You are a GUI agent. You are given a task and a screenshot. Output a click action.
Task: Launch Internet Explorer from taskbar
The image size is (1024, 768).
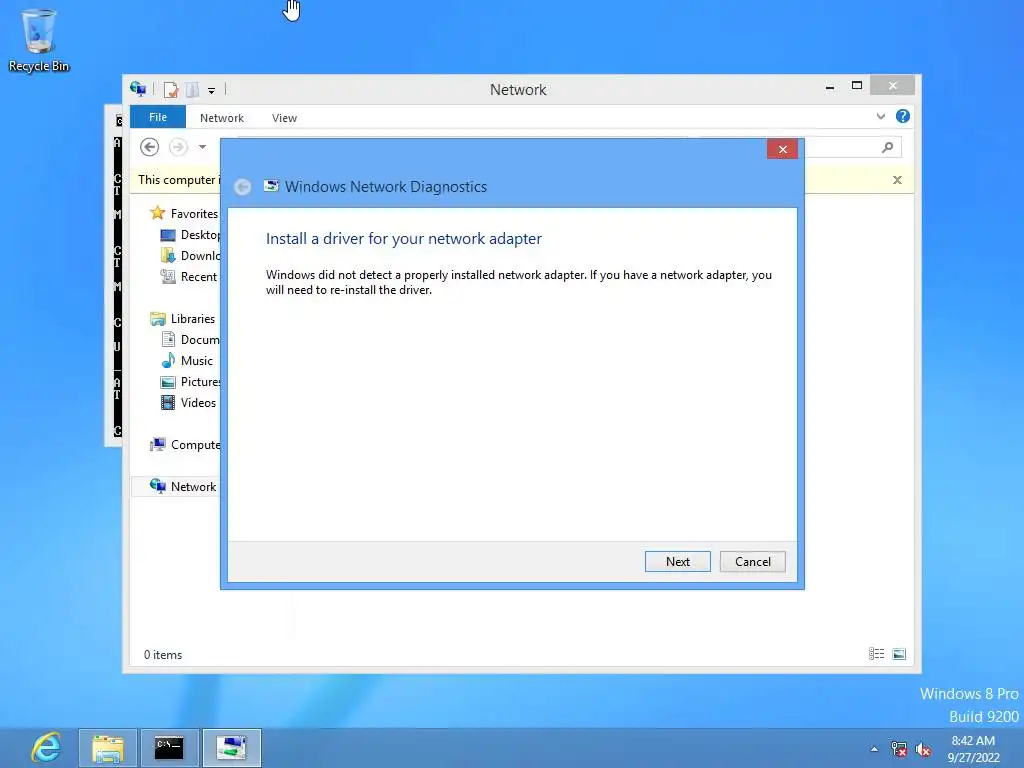(46, 748)
